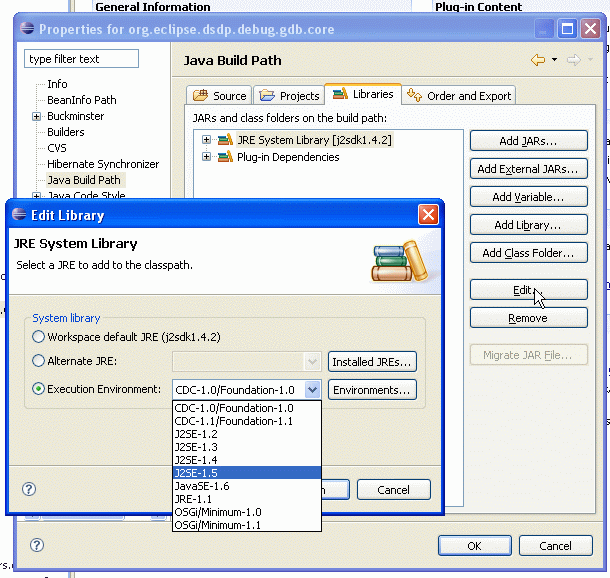The image size is (610, 578).
Task: Click the Remove button
Action: coord(528,318)
